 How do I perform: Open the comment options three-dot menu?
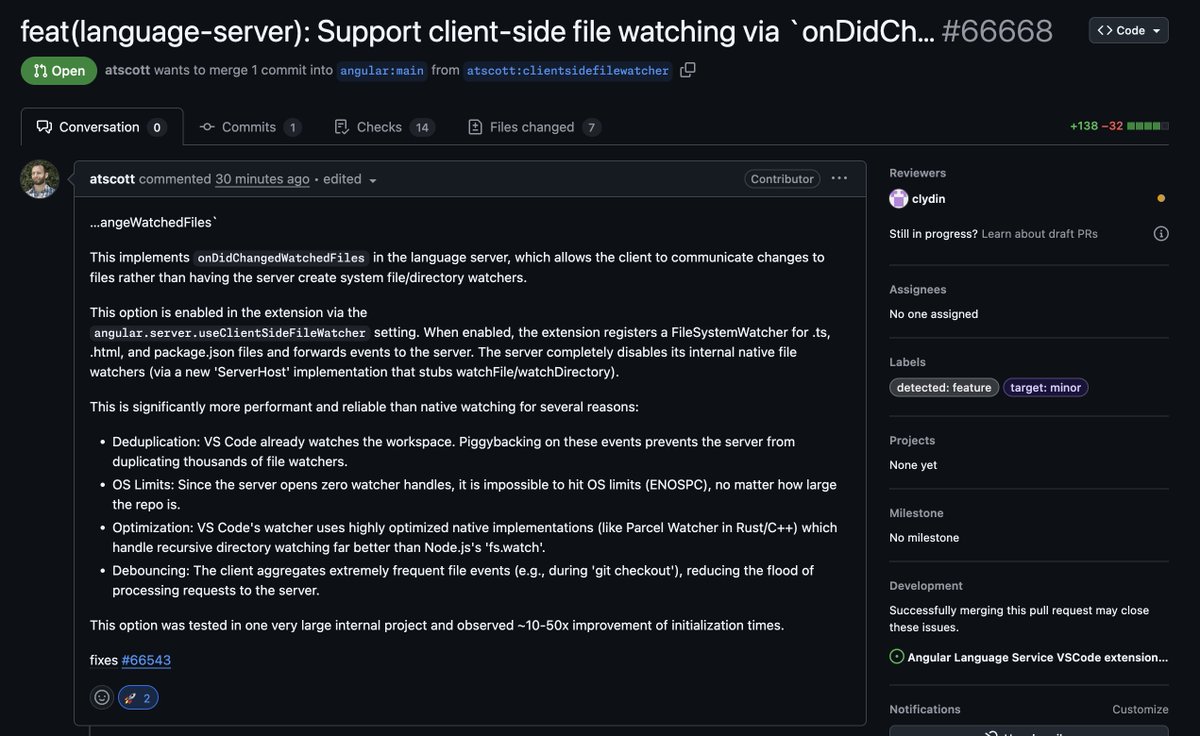click(839, 178)
